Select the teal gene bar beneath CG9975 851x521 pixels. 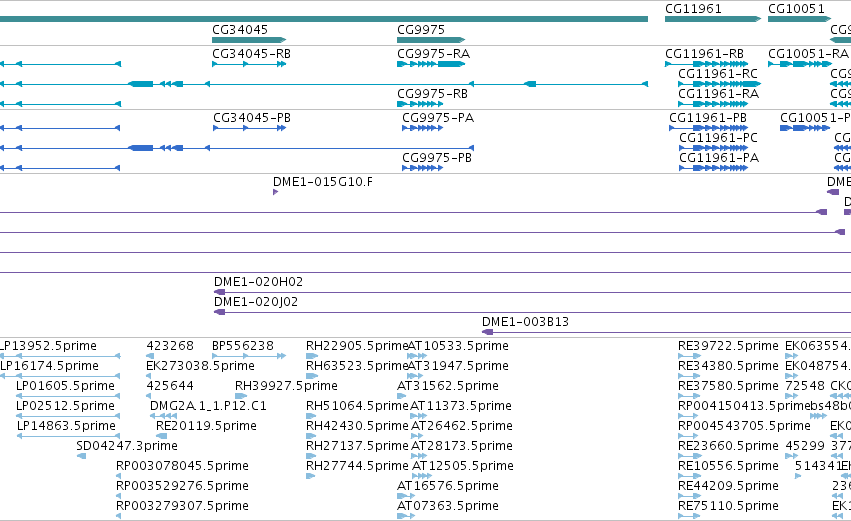[431, 40]
